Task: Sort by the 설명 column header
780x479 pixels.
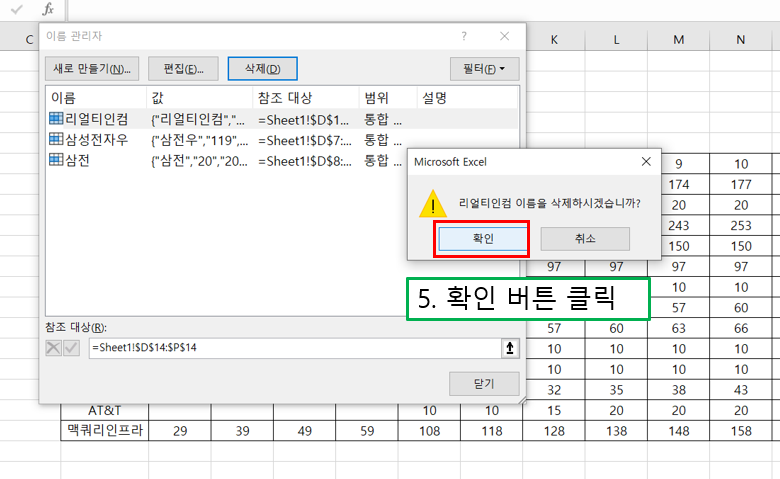Action: [x=467, y=98]
